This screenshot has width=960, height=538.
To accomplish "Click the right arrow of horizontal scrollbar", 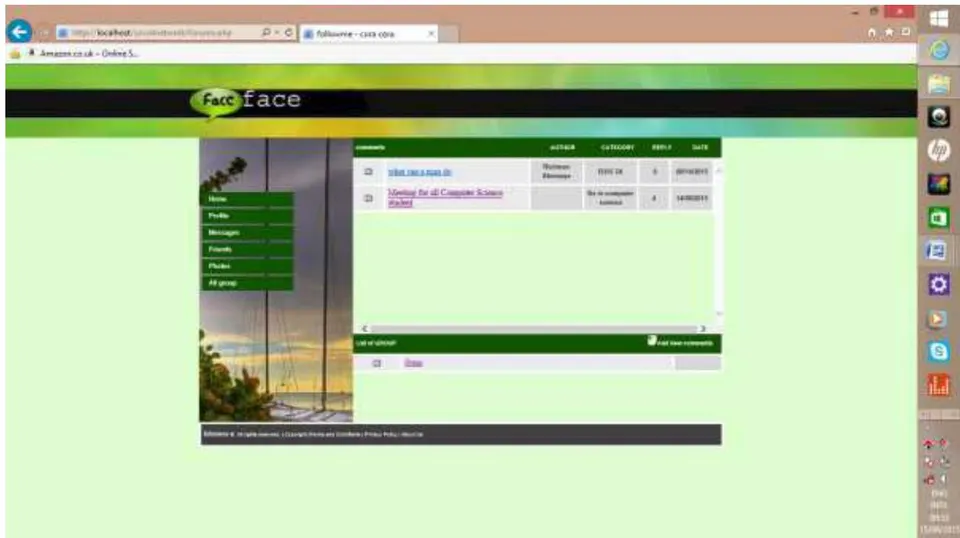I will tap(703, 329).
